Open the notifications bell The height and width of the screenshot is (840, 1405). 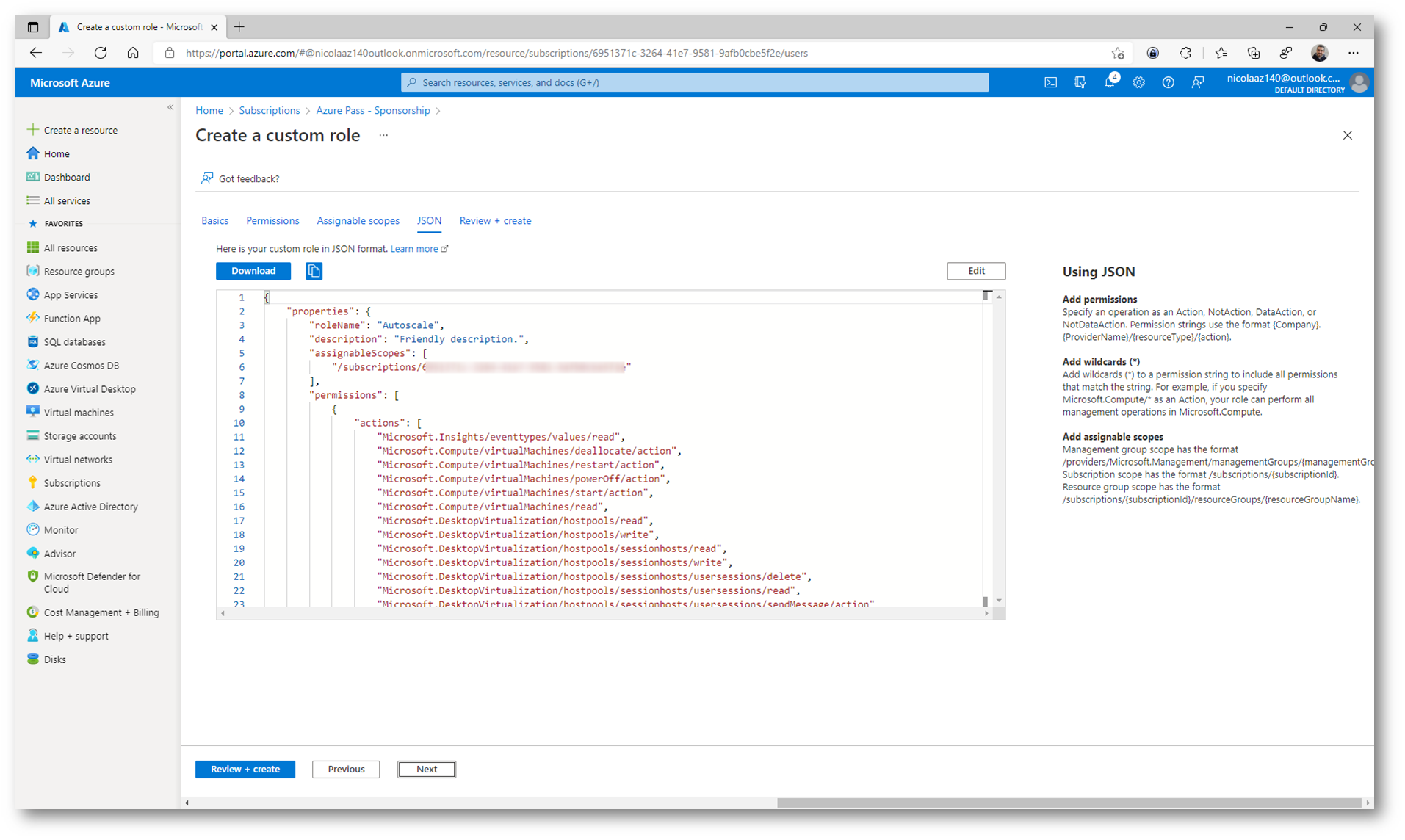click(1110, 82)
